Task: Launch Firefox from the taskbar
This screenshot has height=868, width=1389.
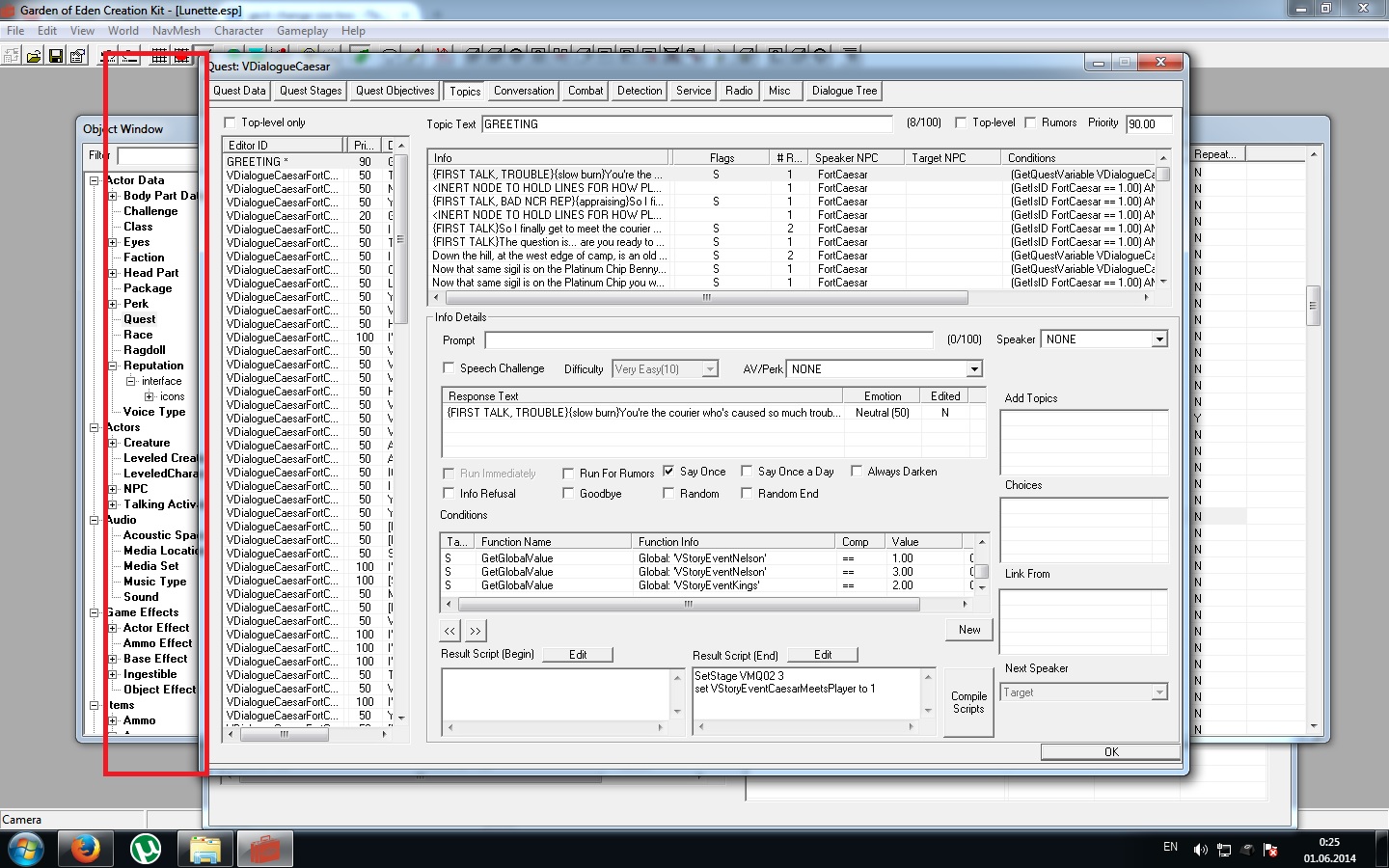Action: pos(86,849)
